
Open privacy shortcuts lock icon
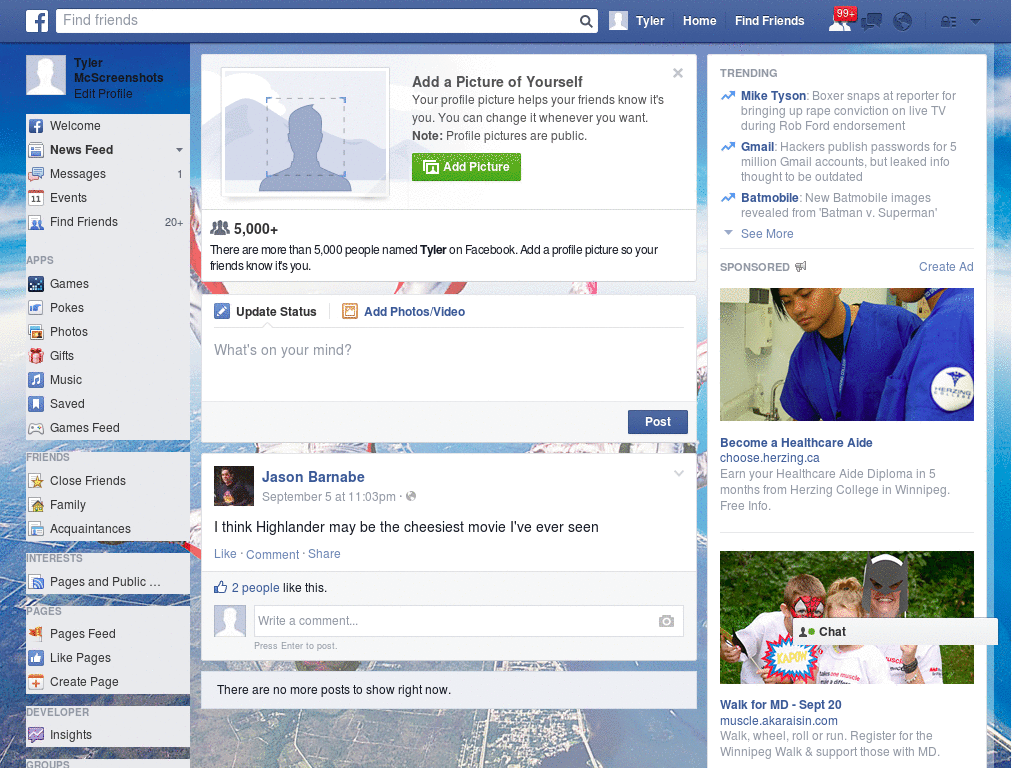948,22
